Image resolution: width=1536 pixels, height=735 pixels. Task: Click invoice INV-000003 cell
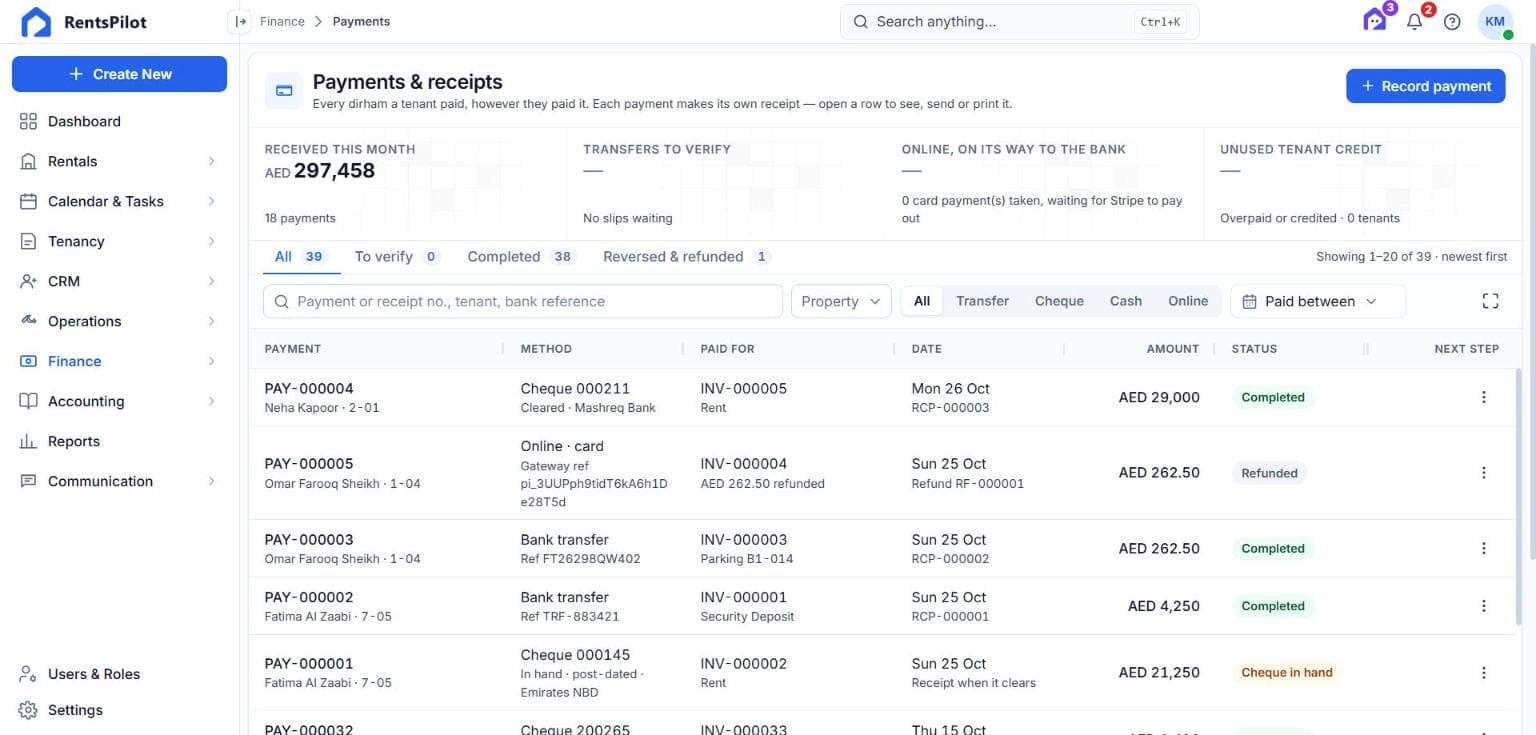(744, 540)
